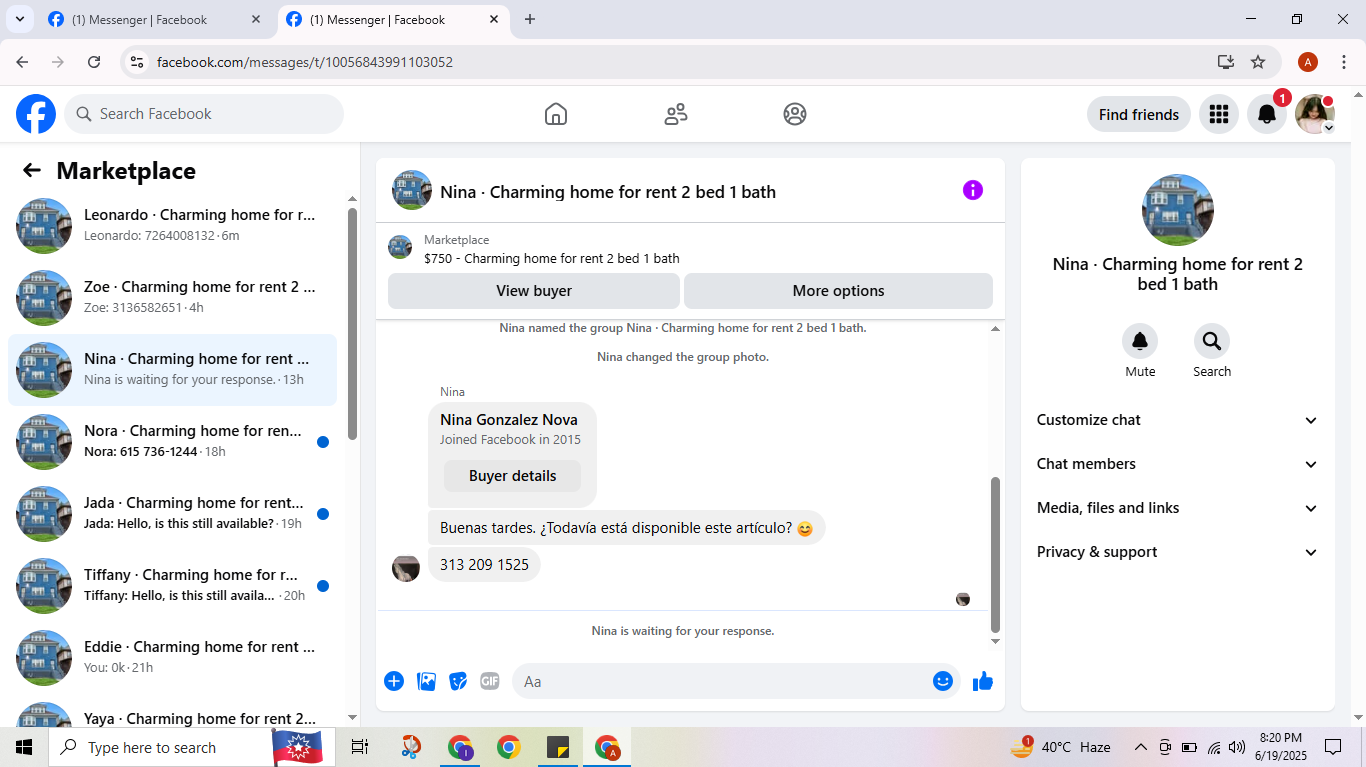1366x767 pixels.
Task: Expand Chat members section
Action: click(x=1177, y=464)
